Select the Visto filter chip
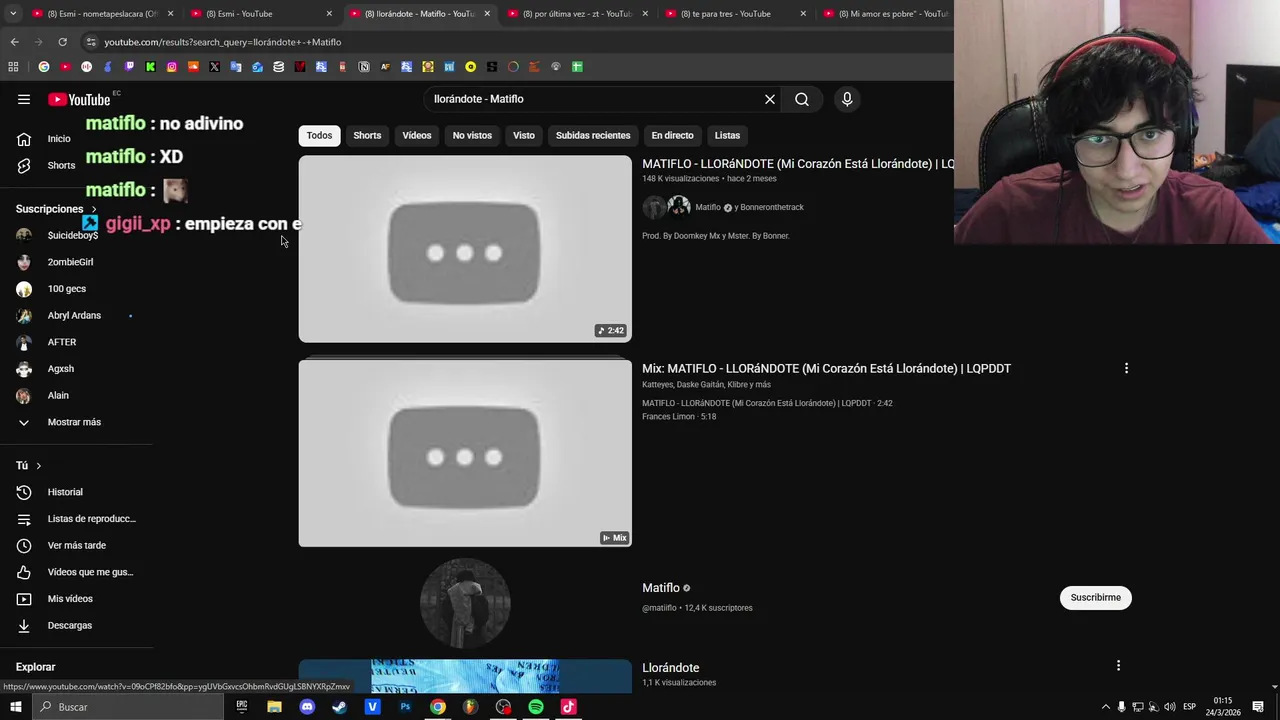The image size is (1280, 720). click(x=524, y=135)
